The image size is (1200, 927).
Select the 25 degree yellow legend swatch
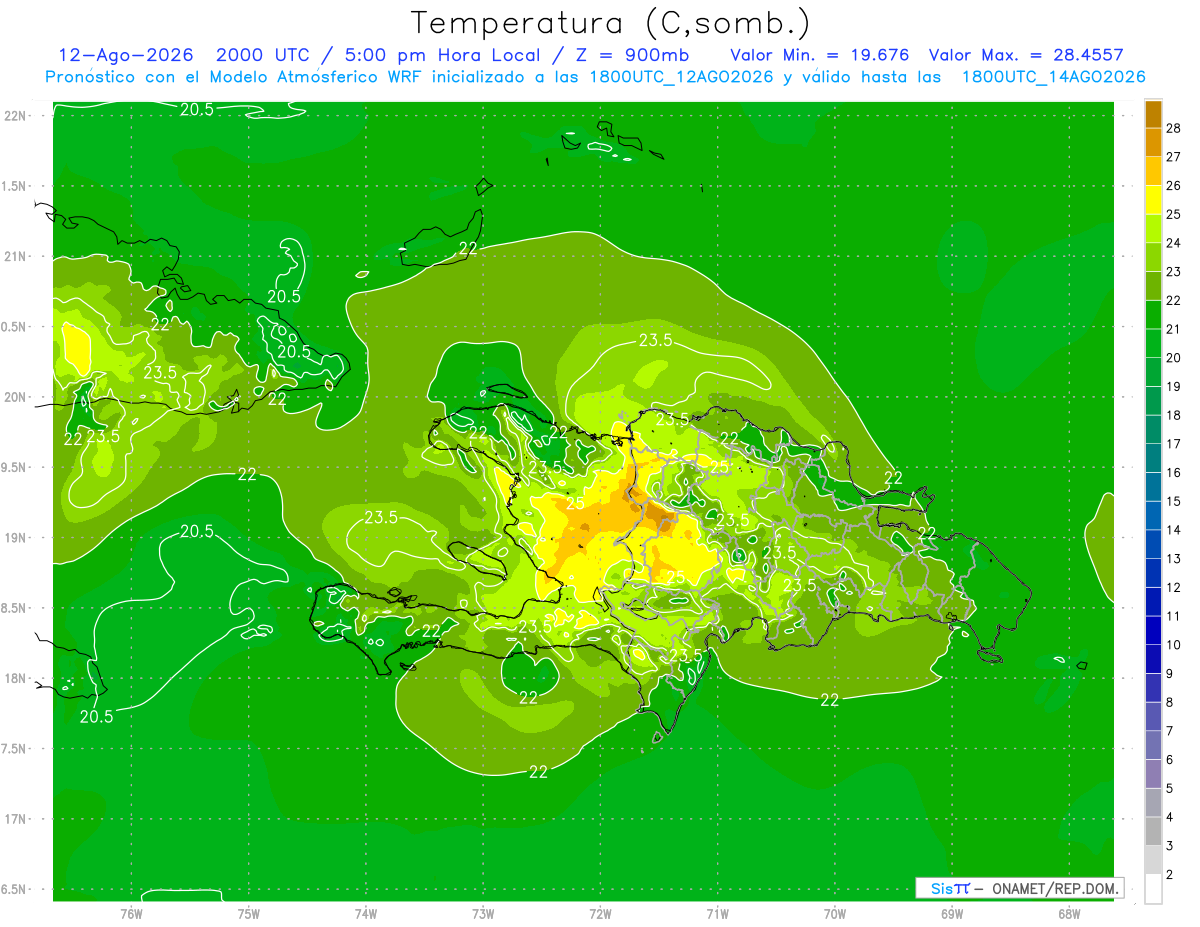(x=1153, y=200)
